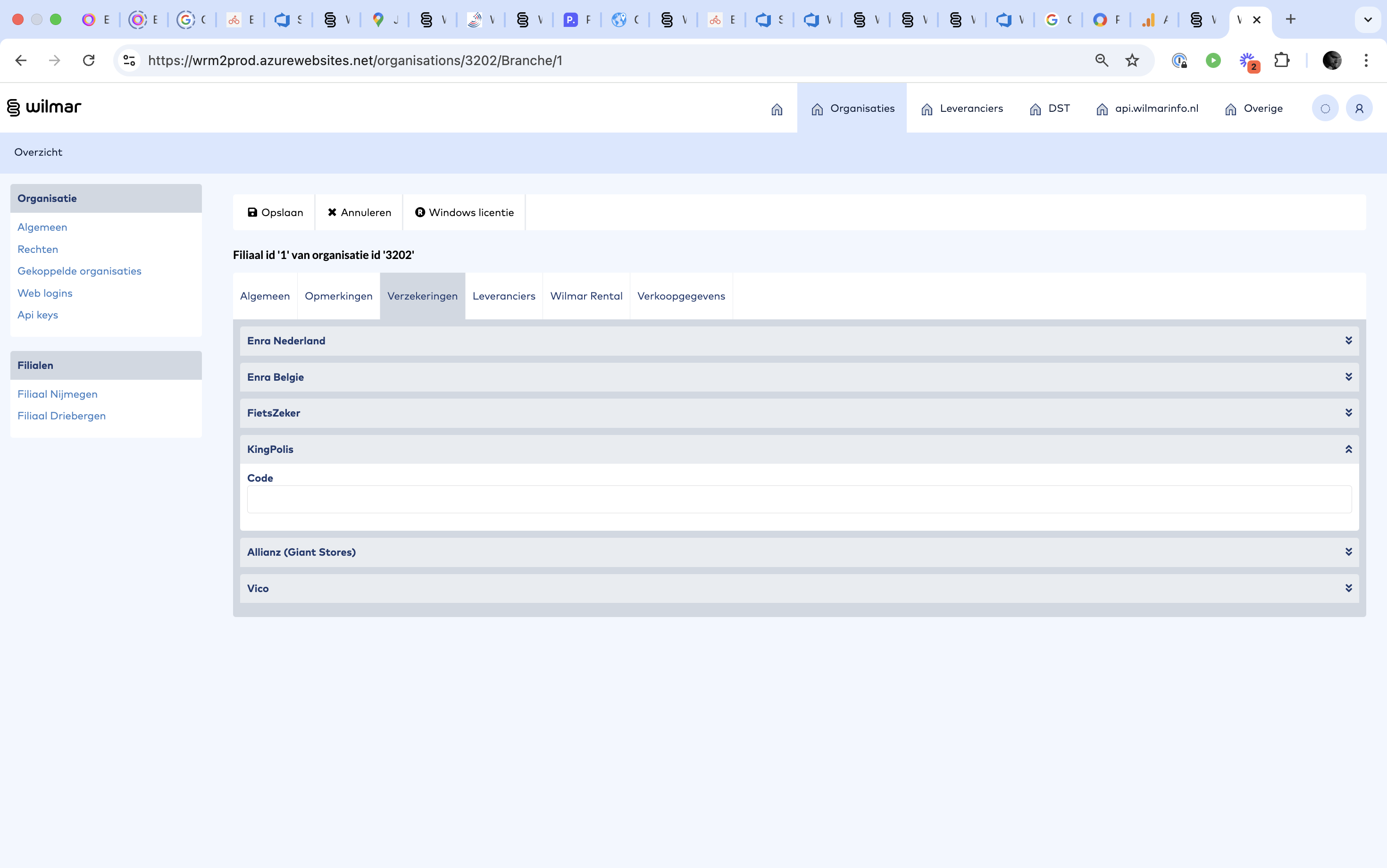Open the home icon in navigation
Viewport: 1387px width, 868px height.
(x=777, y=109)
